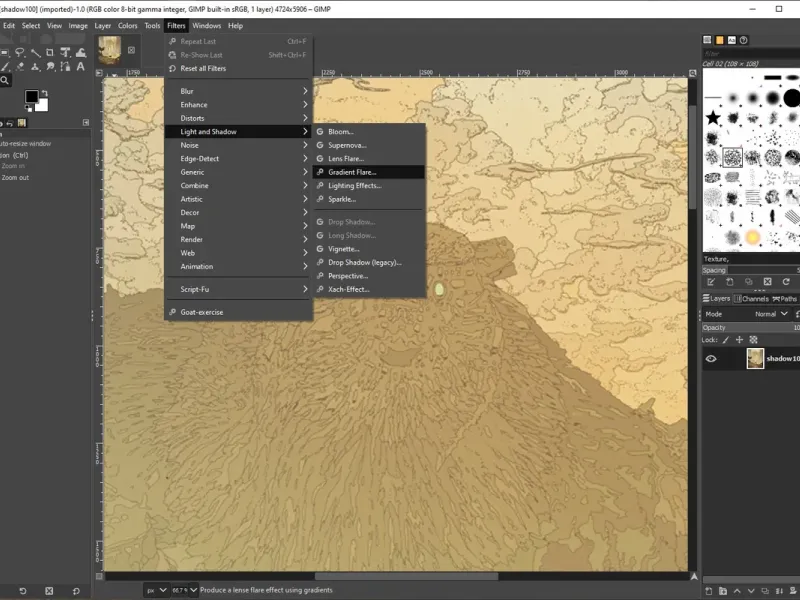
Task: Toggle visibility of the shadow100 layer
Action: click(711, 359)
